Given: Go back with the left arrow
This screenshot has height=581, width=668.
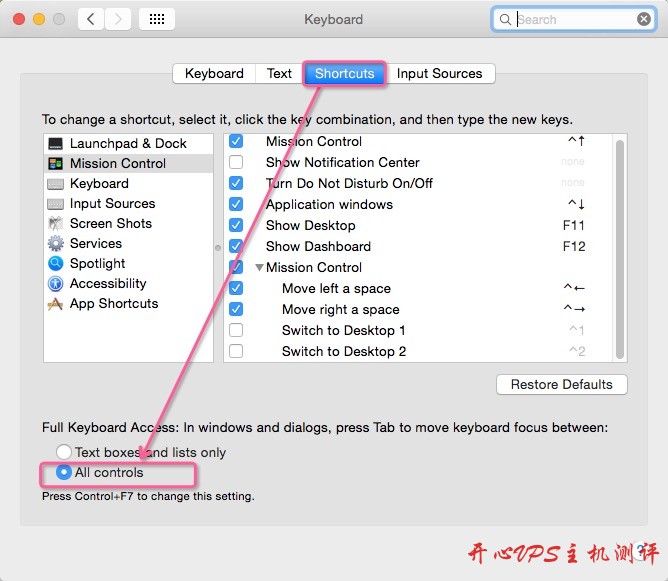Looking at the screenshot, I should [x=91, y=19].
